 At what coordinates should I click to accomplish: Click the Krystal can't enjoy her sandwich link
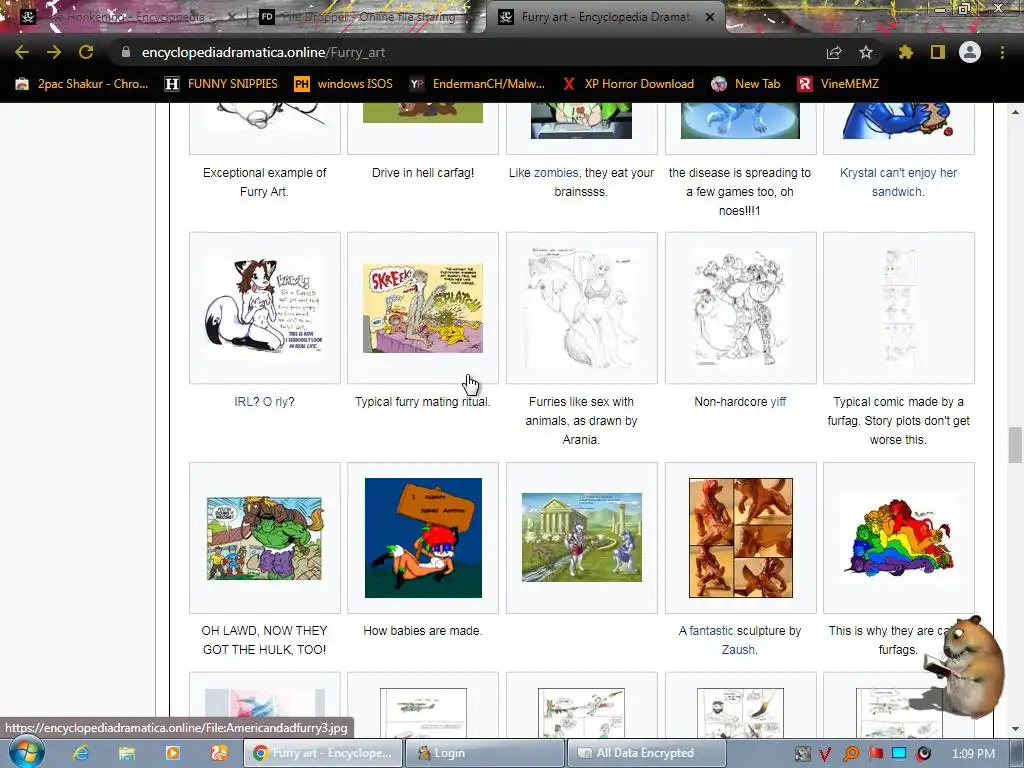[x=898, y=182]
